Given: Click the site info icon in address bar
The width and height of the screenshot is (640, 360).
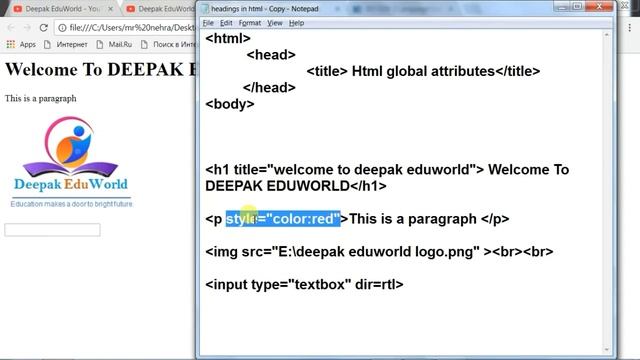Looking at the screenshot, I should point(62,28).
